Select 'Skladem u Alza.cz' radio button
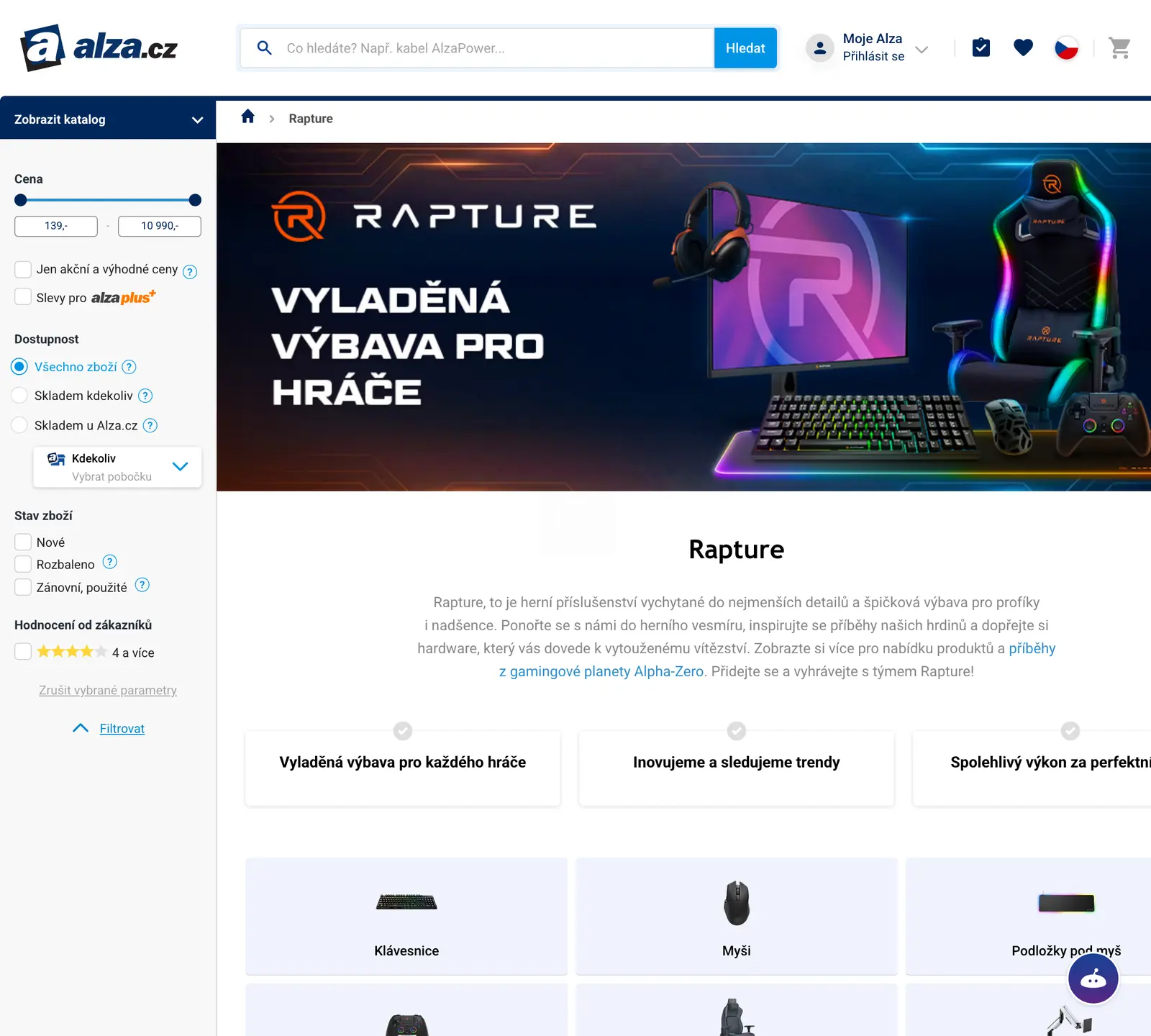 [20, 425]
